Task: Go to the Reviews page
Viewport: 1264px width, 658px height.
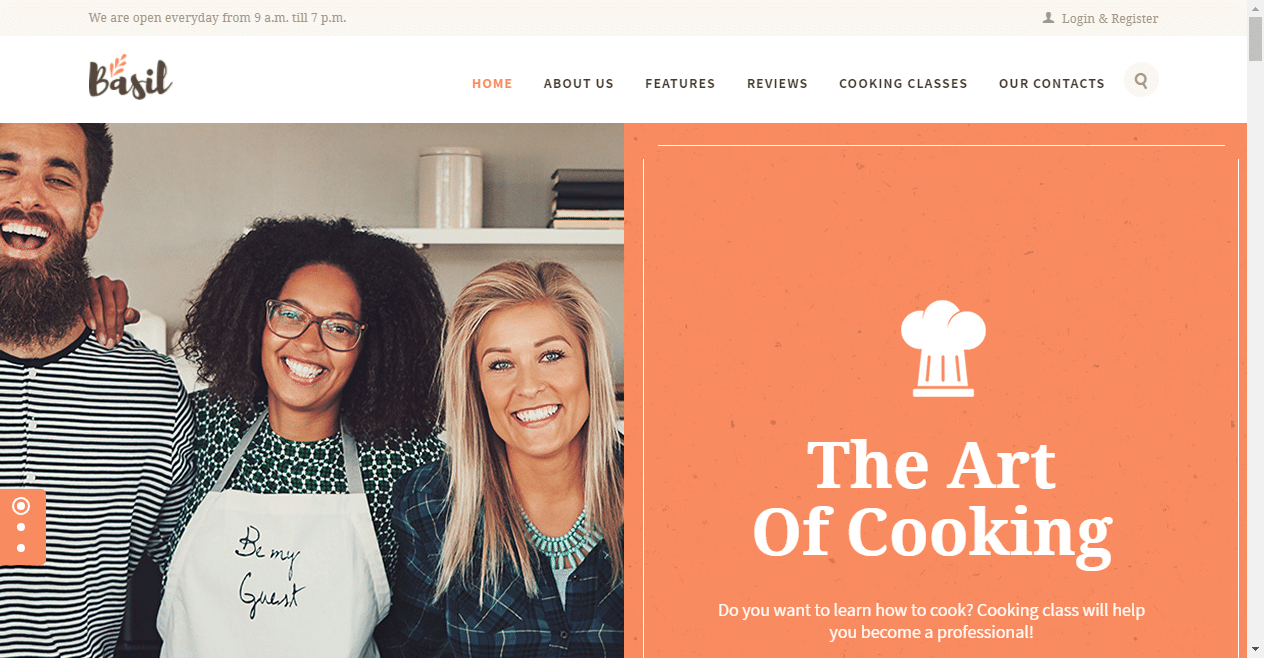Action: point(777,84)
